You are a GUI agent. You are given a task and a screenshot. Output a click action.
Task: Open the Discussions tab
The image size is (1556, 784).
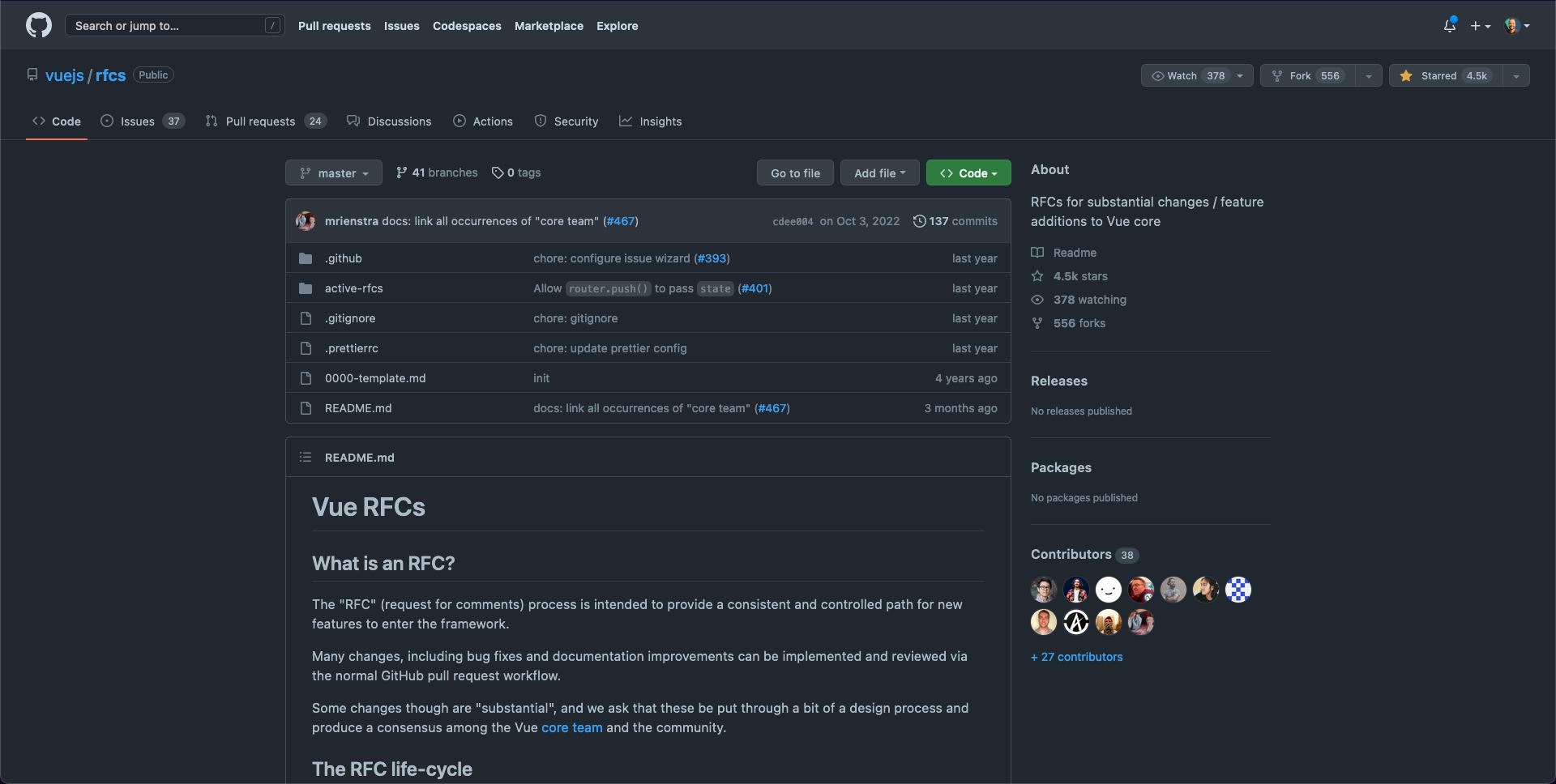(389, 121)
